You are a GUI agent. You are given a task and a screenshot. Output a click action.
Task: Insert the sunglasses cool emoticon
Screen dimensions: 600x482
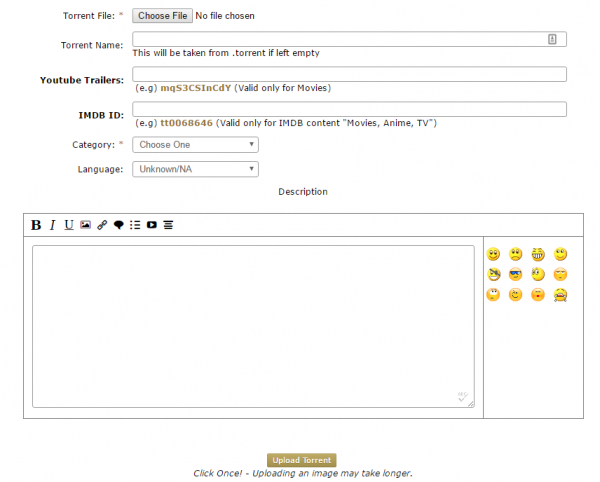tap(516, 274)
